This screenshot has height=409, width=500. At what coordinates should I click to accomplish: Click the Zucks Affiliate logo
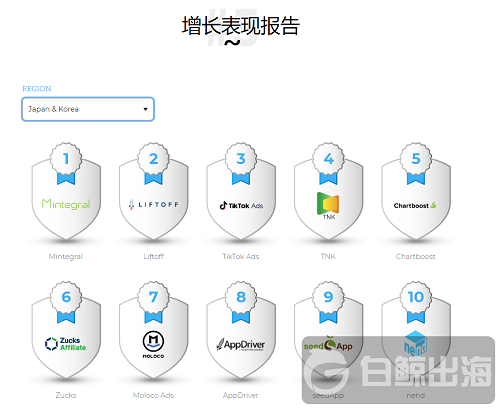click(66, 344)
